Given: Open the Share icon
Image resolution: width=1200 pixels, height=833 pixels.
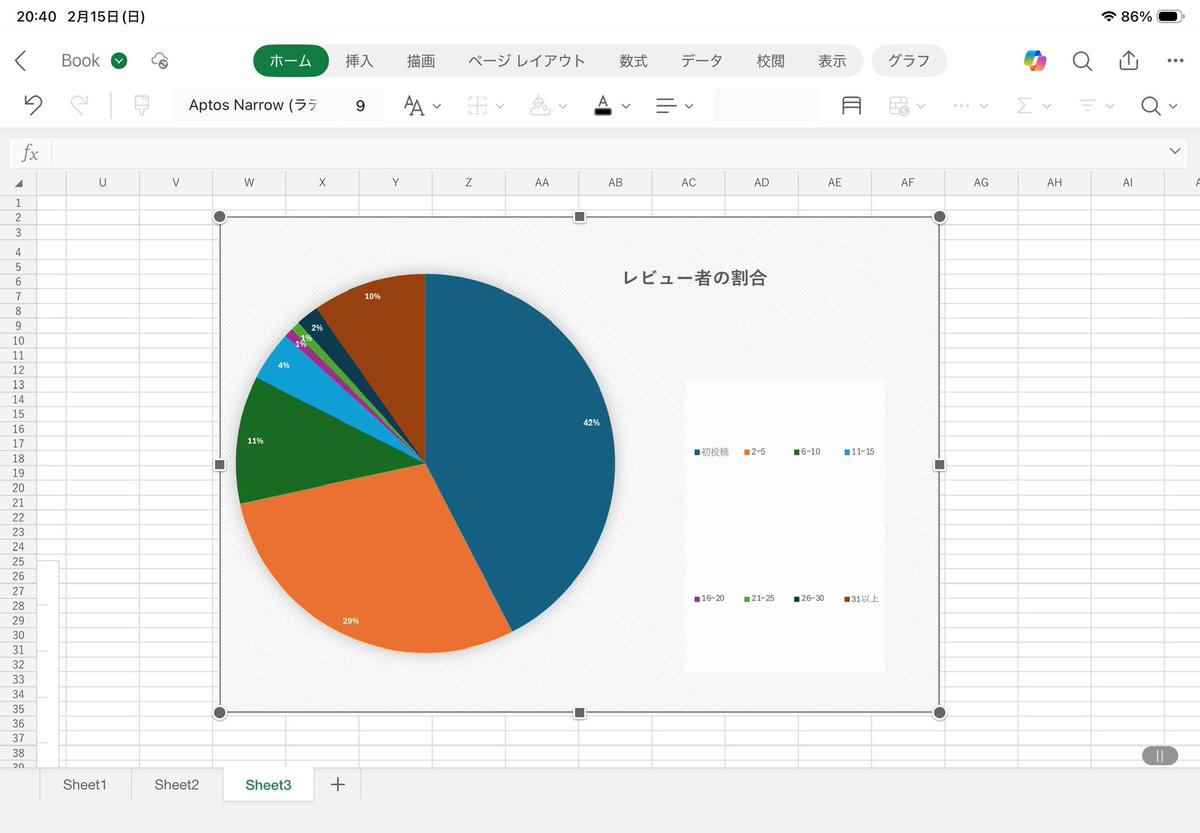Looking at the screenshot, I should tap(1129, 60).
